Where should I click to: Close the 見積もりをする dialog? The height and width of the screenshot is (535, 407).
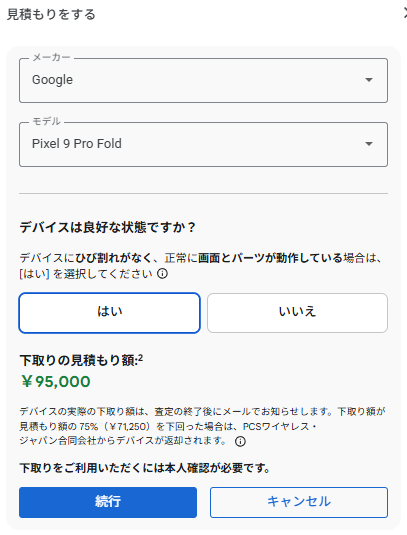pyautogui.click(x=405, y=14)
